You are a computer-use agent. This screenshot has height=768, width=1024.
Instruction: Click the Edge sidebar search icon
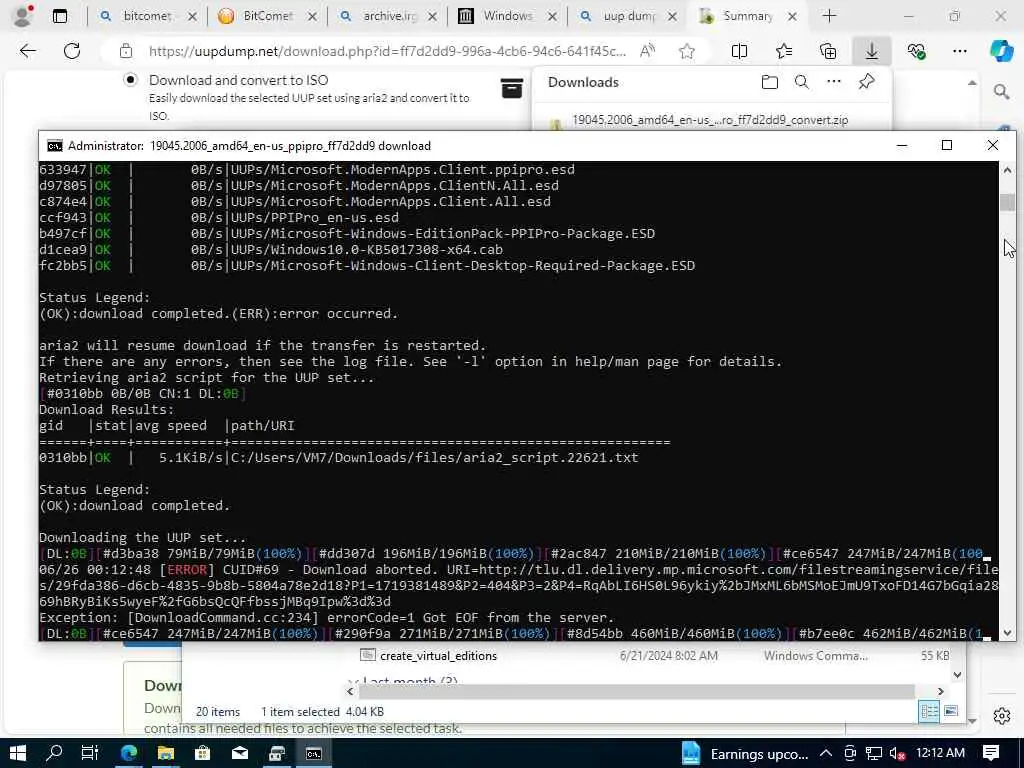[1002, 91]
